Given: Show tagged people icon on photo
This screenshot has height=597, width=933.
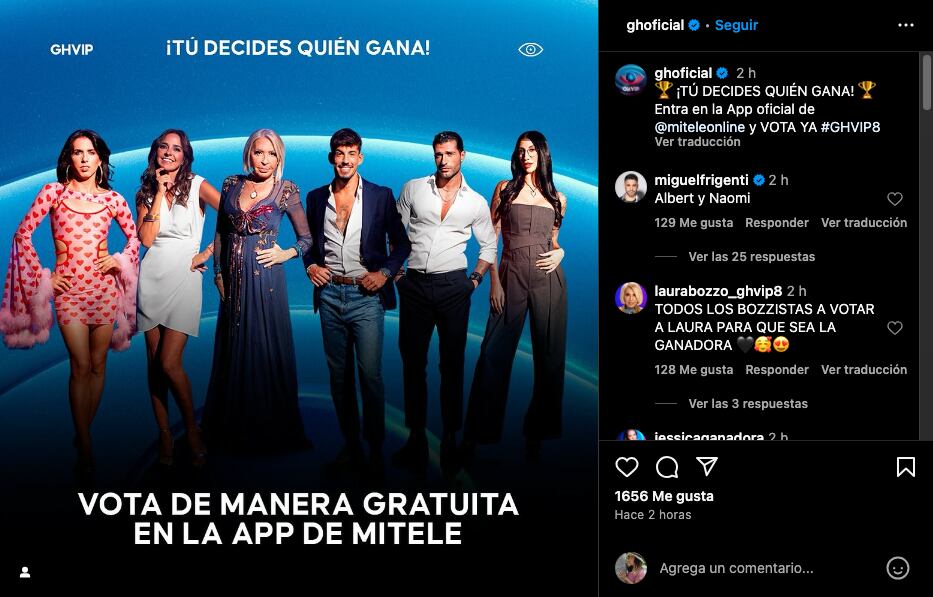Looking at the screenshot, I should [25, 572].
